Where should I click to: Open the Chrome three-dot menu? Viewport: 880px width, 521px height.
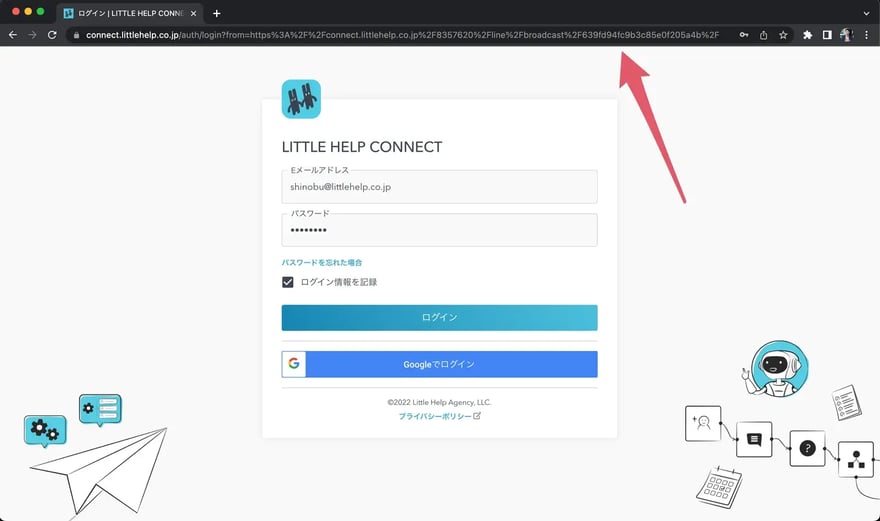[866, 34]
